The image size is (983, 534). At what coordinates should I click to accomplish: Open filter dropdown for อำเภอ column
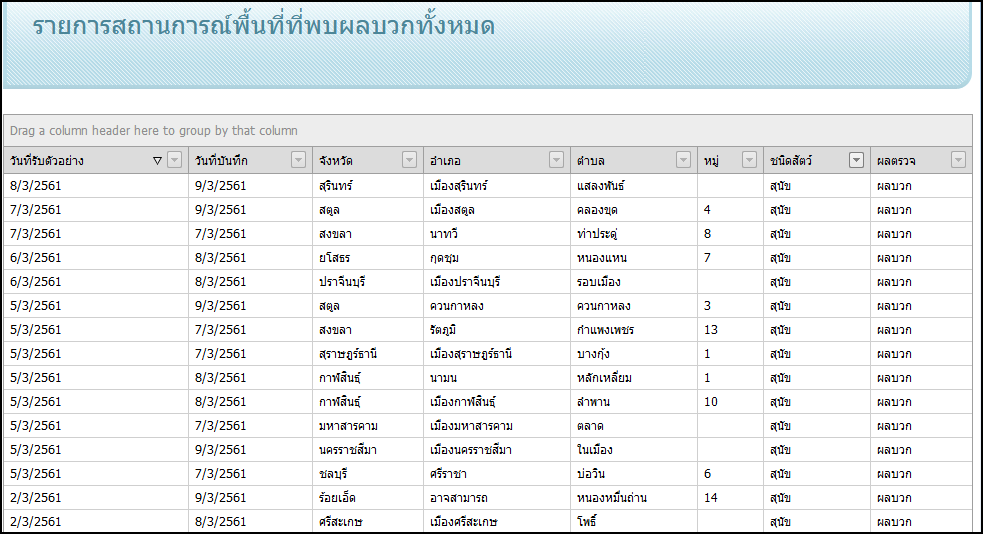coord(557,160)
